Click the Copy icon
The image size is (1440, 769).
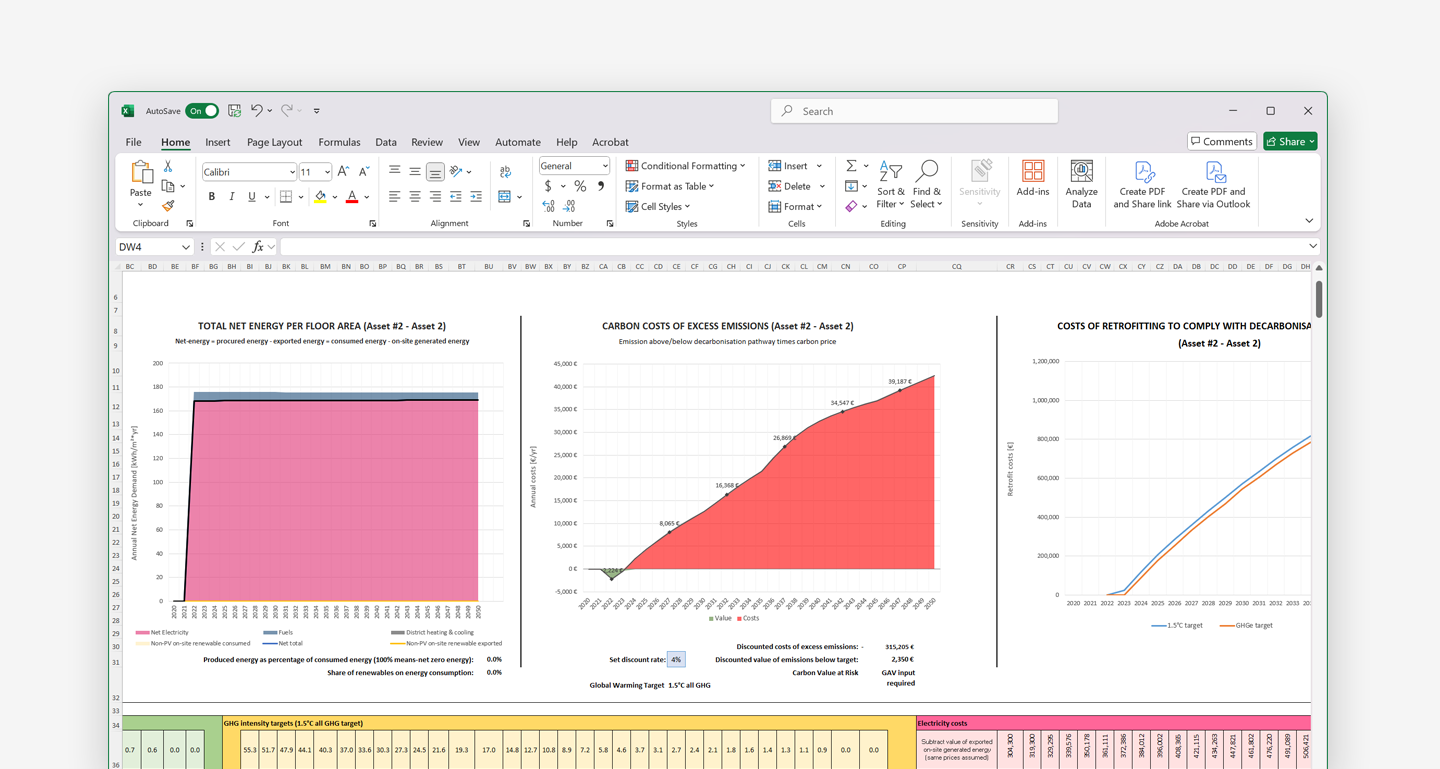pos(168,186)
